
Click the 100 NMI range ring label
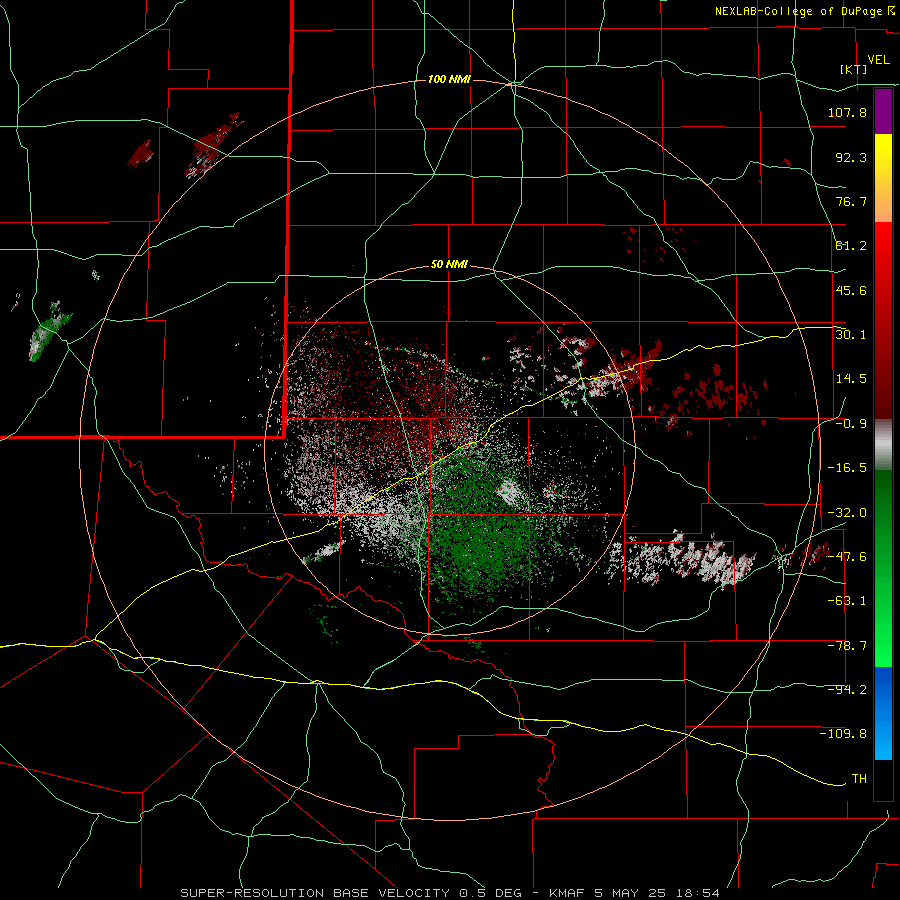(x=449, y=79)
